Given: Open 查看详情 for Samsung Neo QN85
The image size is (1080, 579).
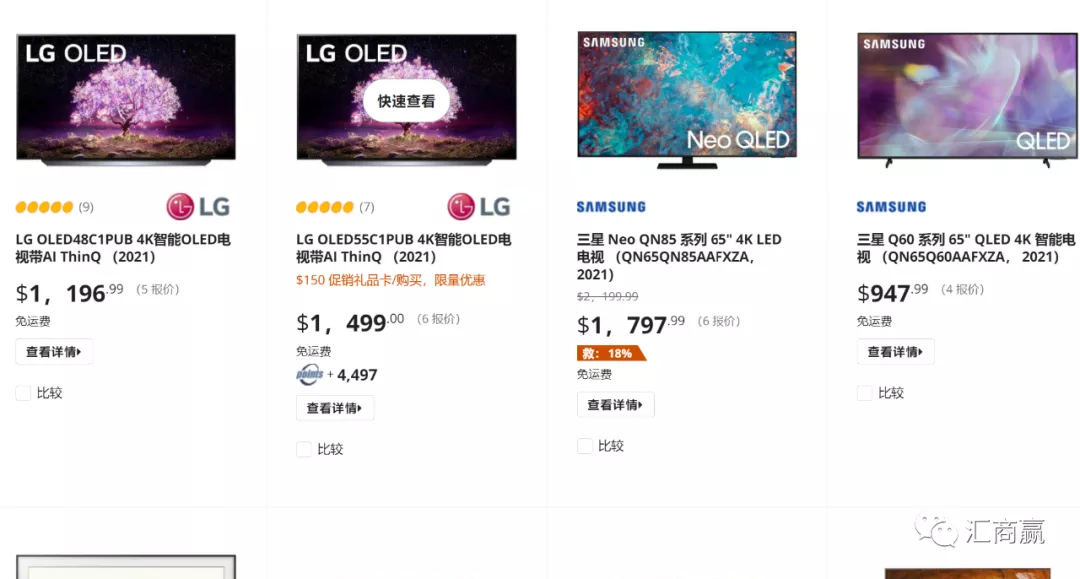Looking at the screenshot, I should pyautogui.click(x=615, y=405).
